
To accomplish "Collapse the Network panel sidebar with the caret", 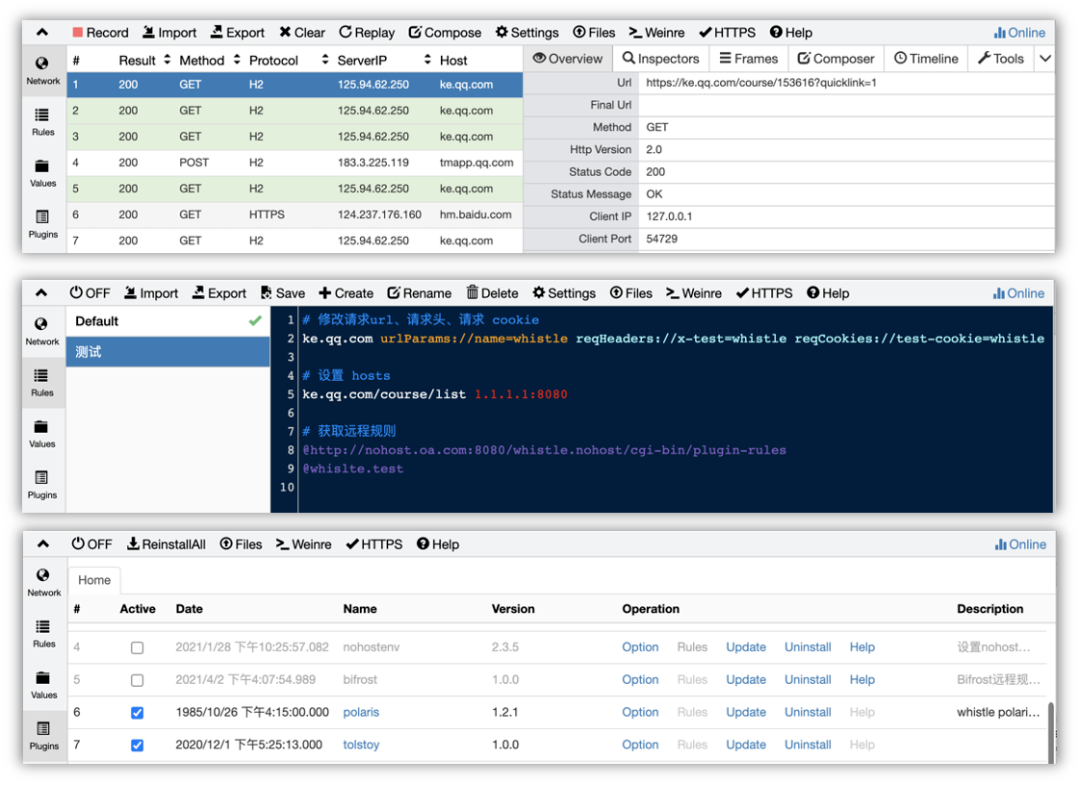I will (x=42, y=32).
